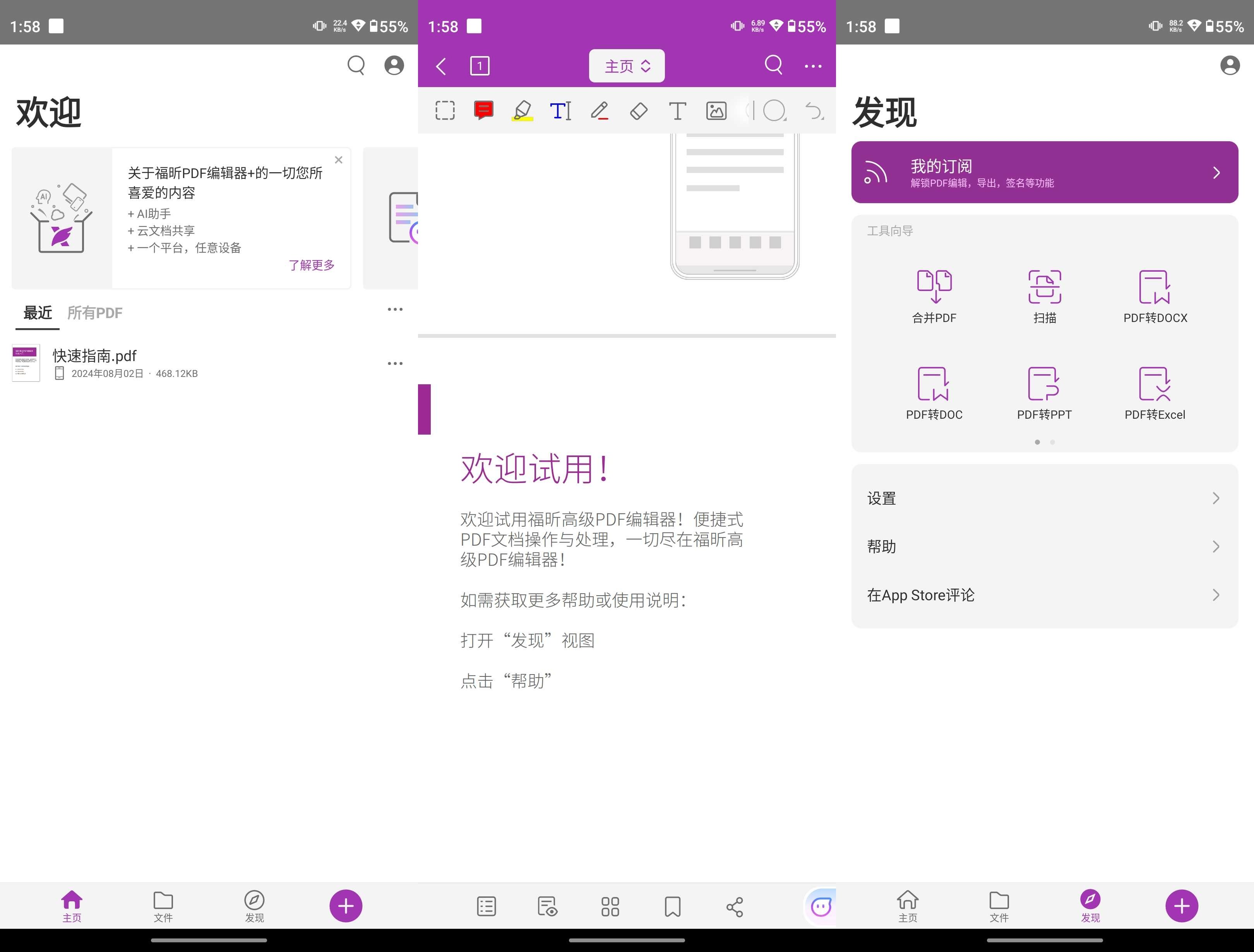Image resolution: width=1254 pixels, height=952 pixels.
Task: Go to the 文件 tab in the left bottom bar
Action: [163, 906]
